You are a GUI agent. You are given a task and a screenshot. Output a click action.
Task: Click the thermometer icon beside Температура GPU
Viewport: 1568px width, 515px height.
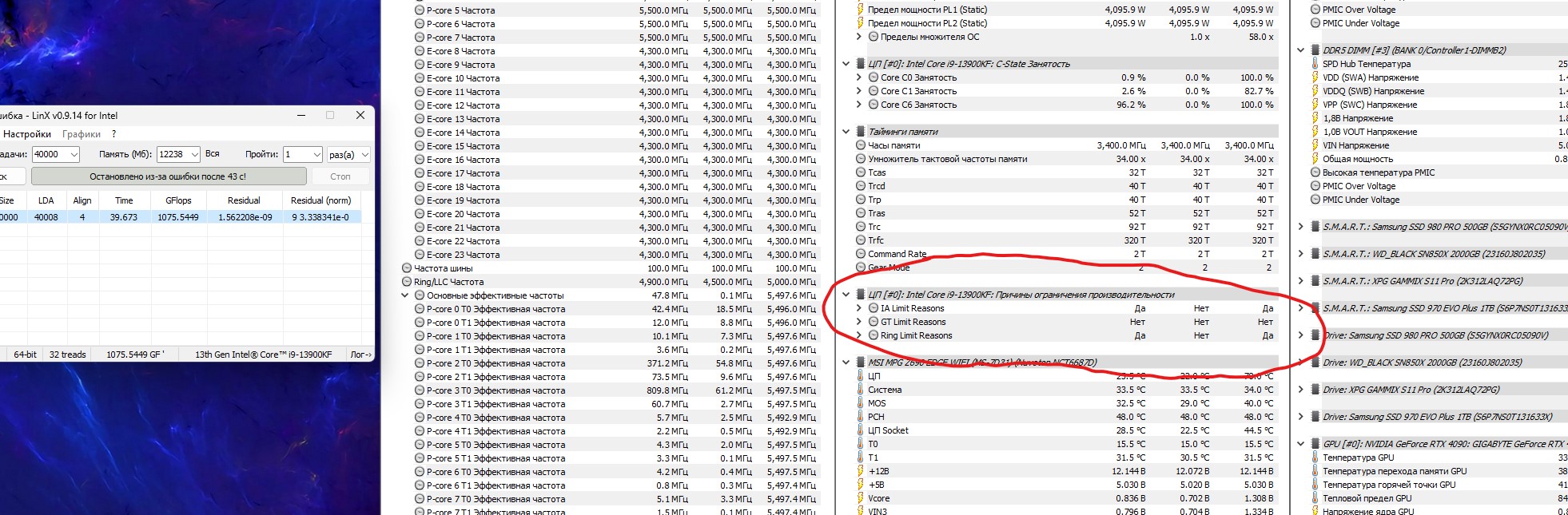(x=1315, y=458)
